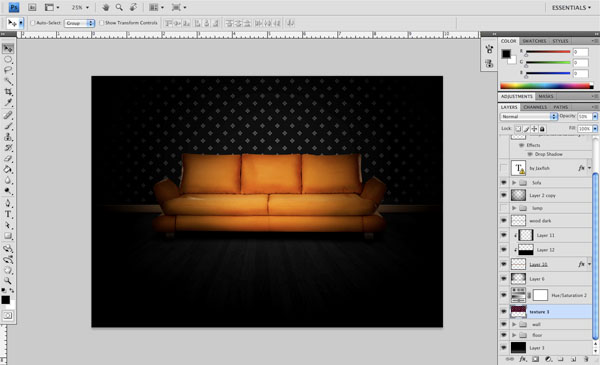Launch Bridge from the application bar
This screenshot has height=365, width=600.
tap(32, 7)
